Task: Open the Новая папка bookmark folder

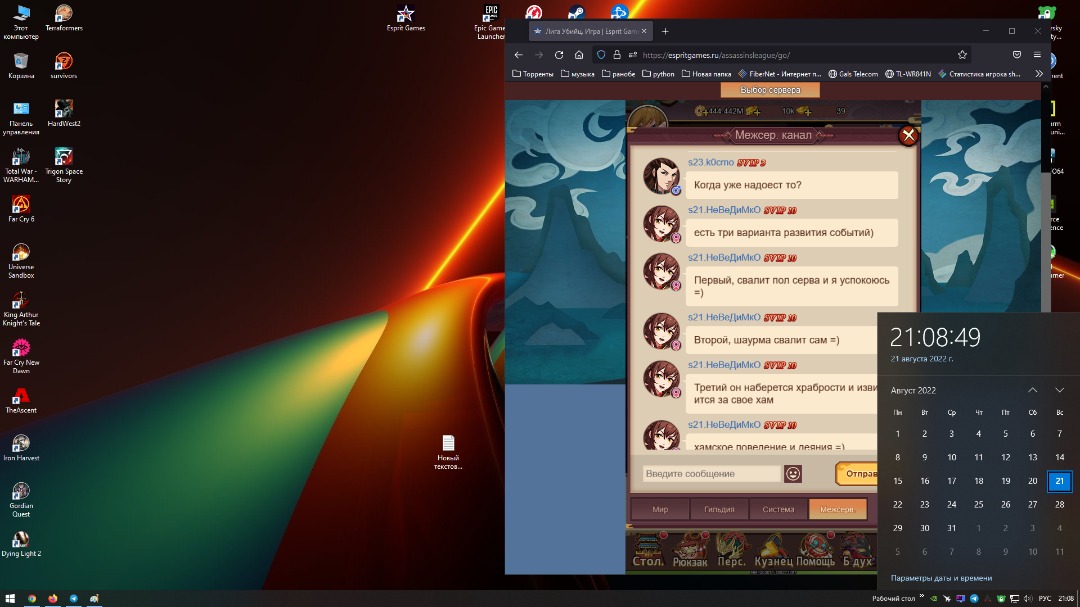Action: 707,74
